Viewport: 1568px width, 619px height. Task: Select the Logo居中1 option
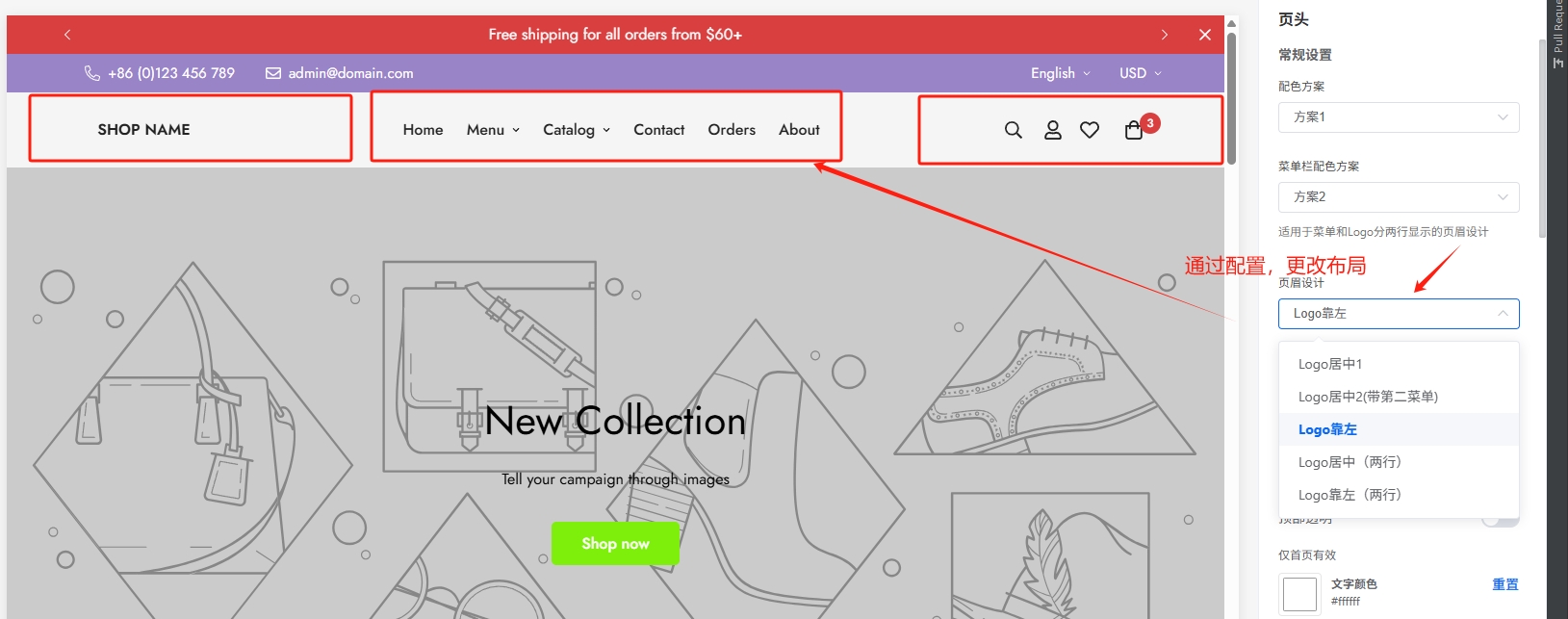1330,364
